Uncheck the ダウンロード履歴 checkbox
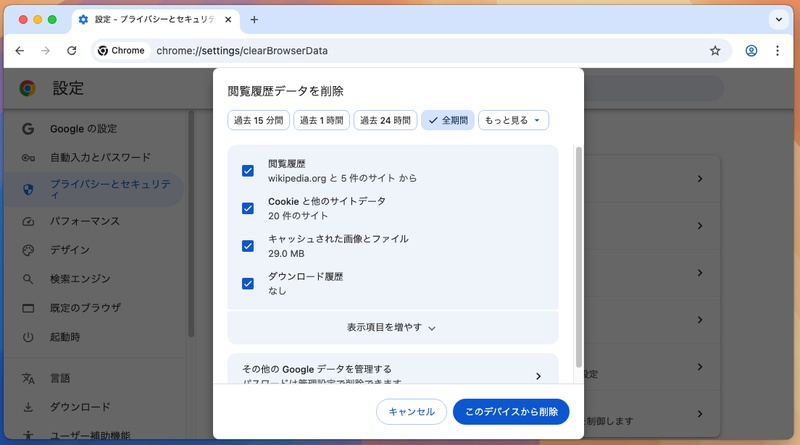The height and width of the screenshot is (445, 800). [x=248, y=283]
